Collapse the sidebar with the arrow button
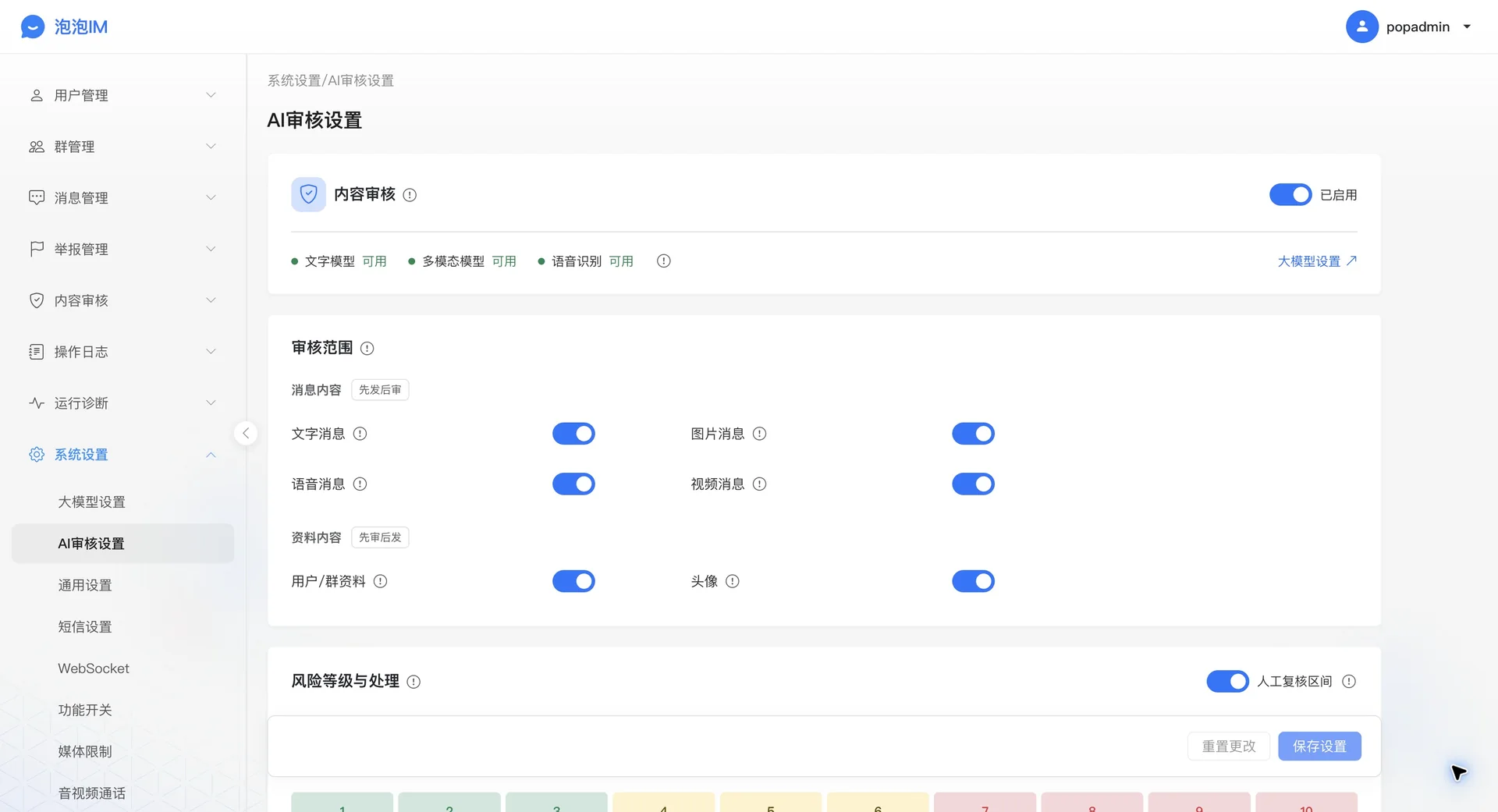1498x812 pixels. [245, 433]
